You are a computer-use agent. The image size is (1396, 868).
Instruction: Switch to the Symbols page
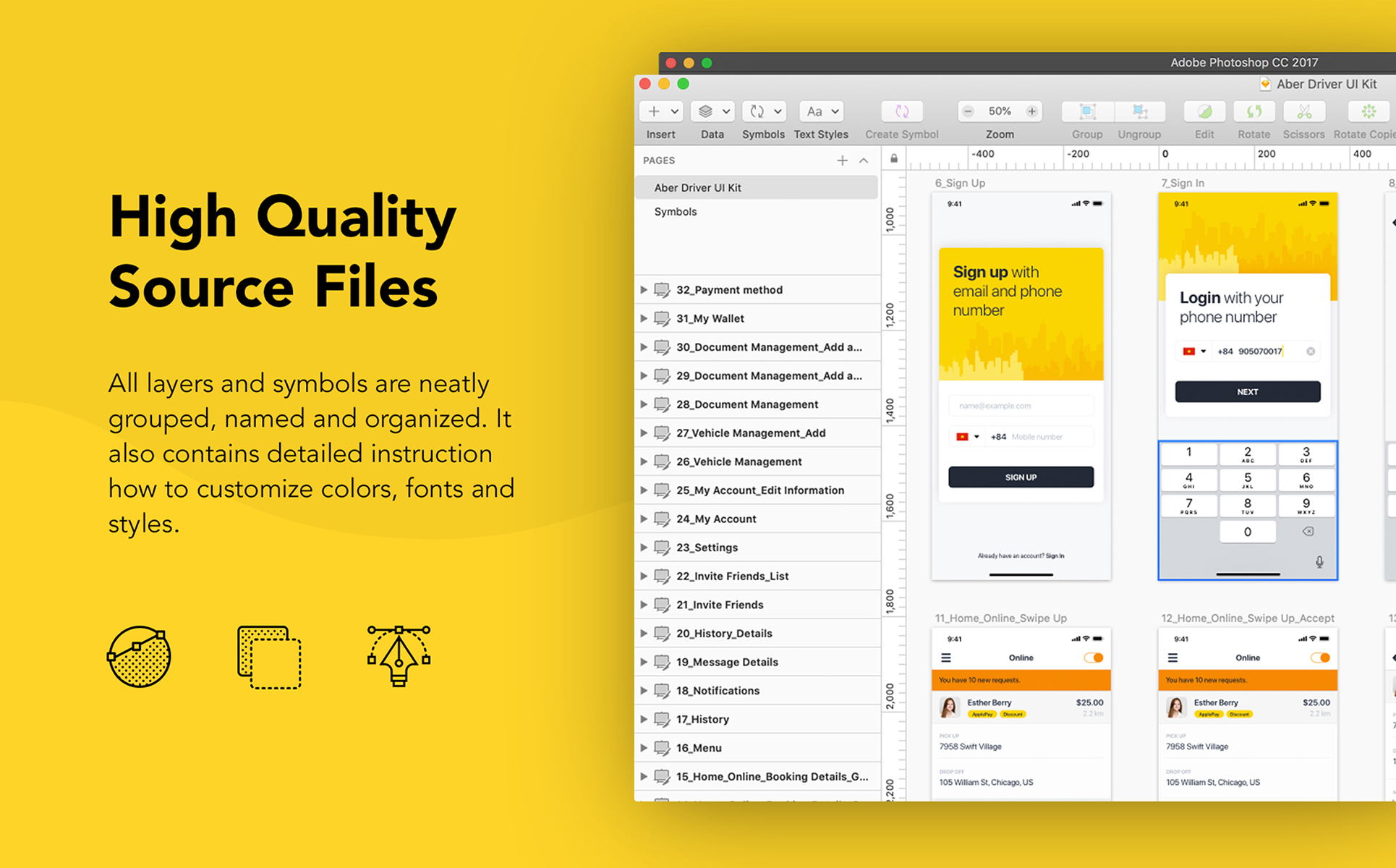tap(675, 211)
